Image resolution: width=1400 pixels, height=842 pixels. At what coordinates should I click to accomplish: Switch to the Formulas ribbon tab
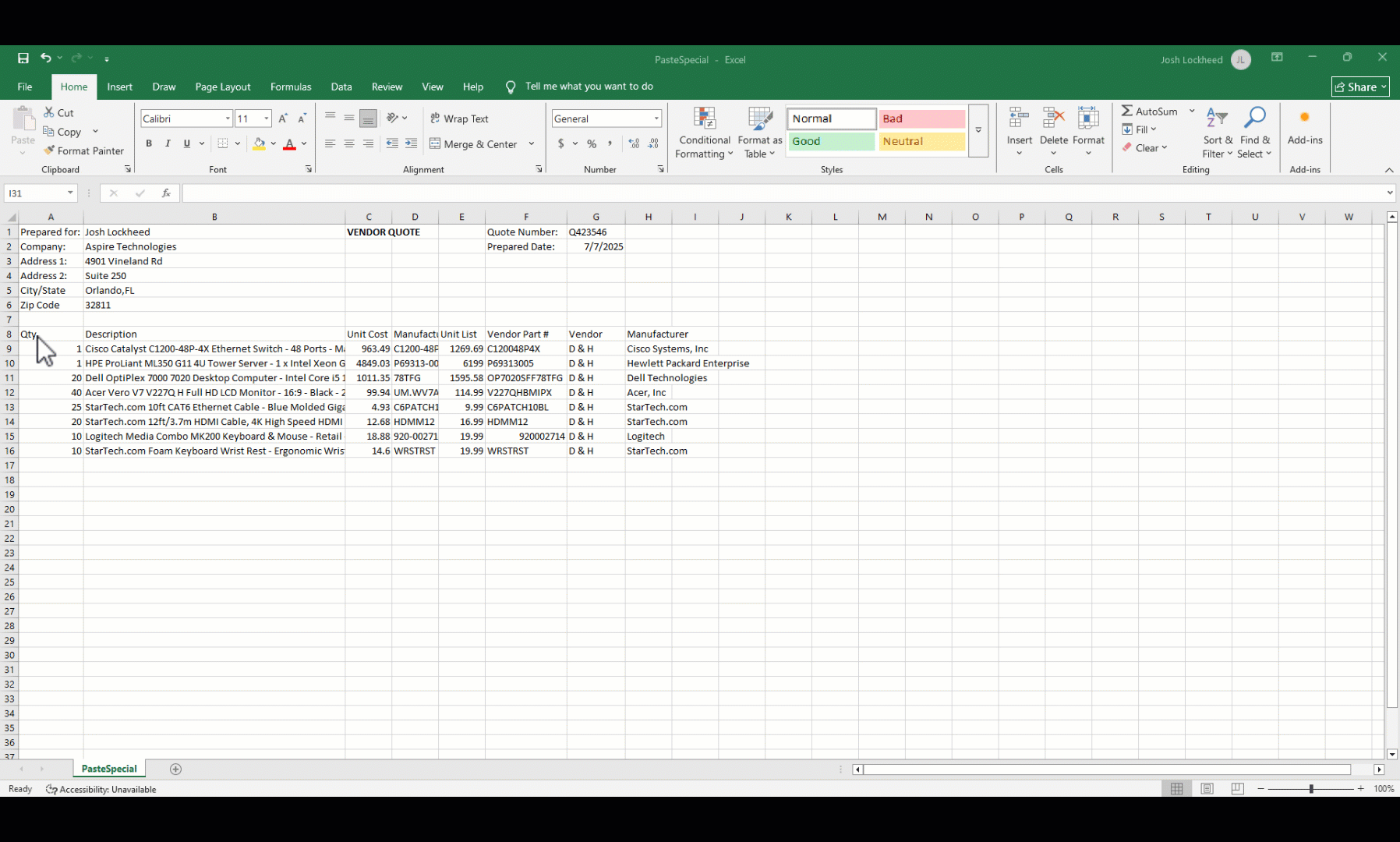pyautogui.click(x=291, y=87)
